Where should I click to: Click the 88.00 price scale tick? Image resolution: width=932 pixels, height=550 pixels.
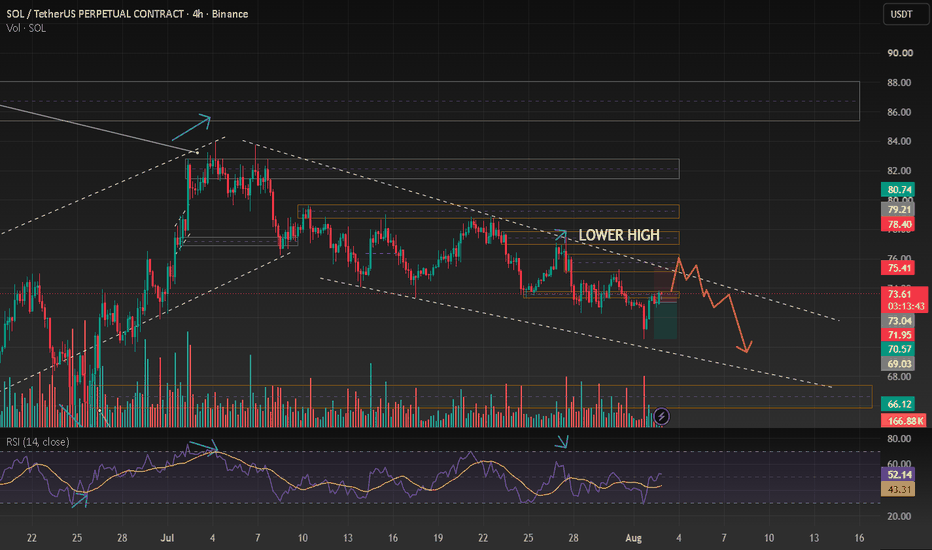pos(899,83)
